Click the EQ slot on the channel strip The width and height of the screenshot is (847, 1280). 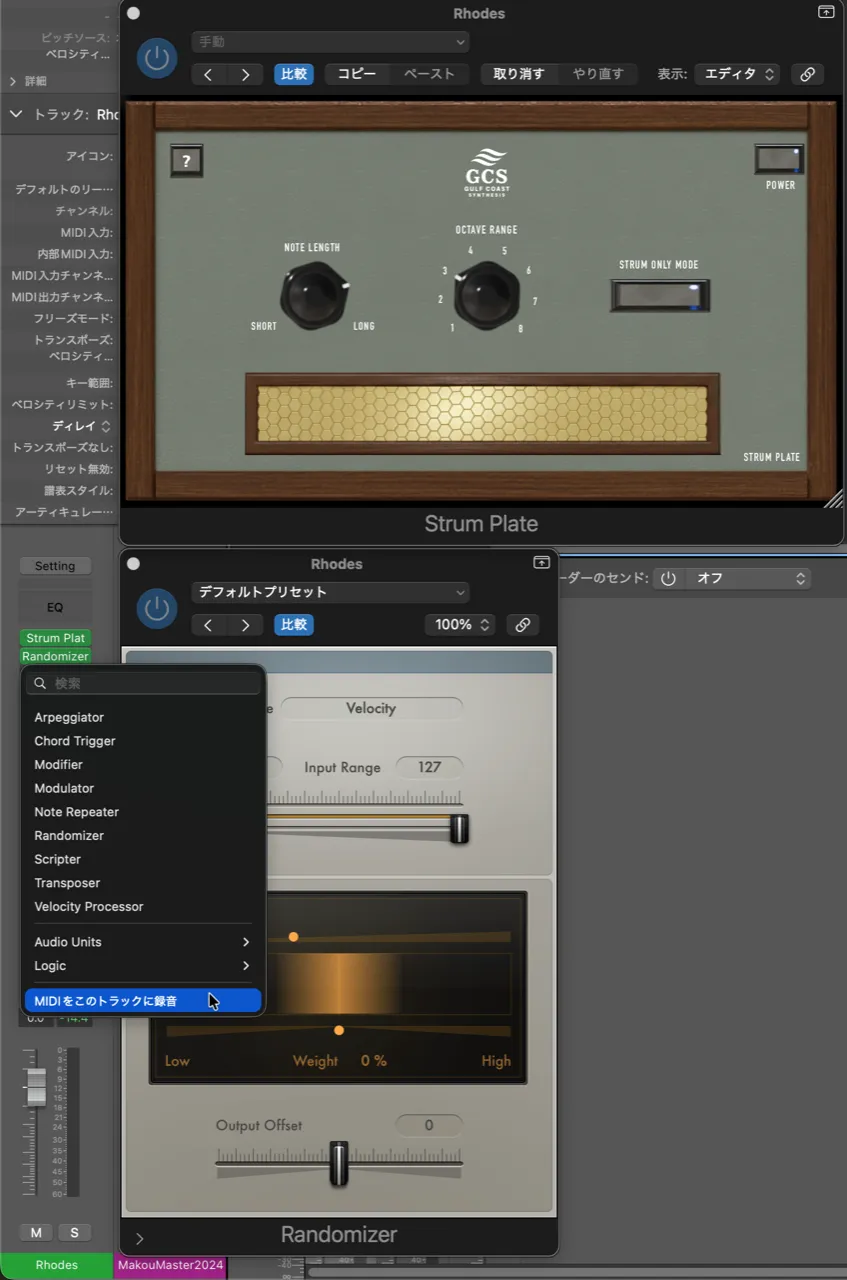[55, 607]
